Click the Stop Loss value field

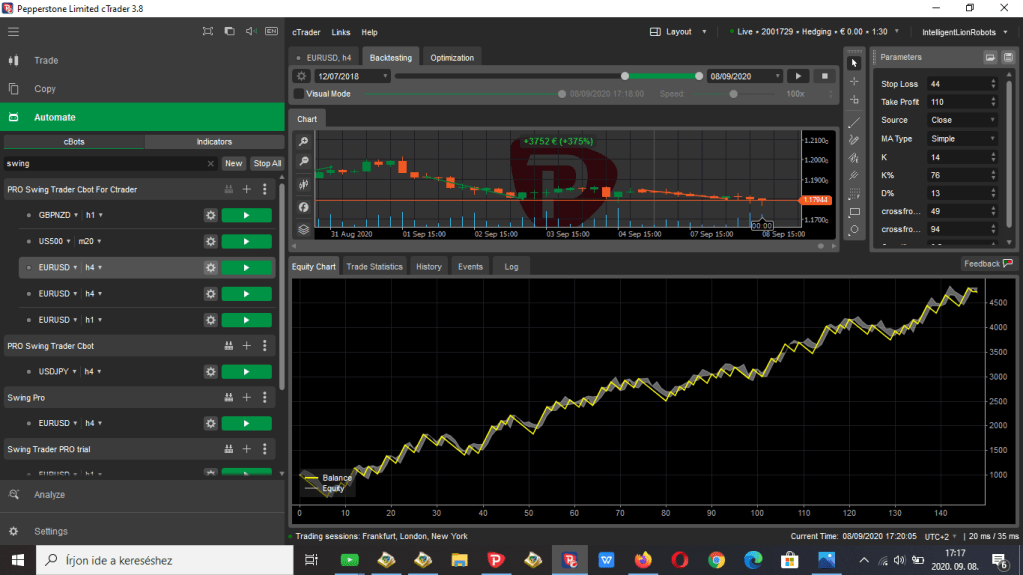pyautogui.click(x=956, y=84)
